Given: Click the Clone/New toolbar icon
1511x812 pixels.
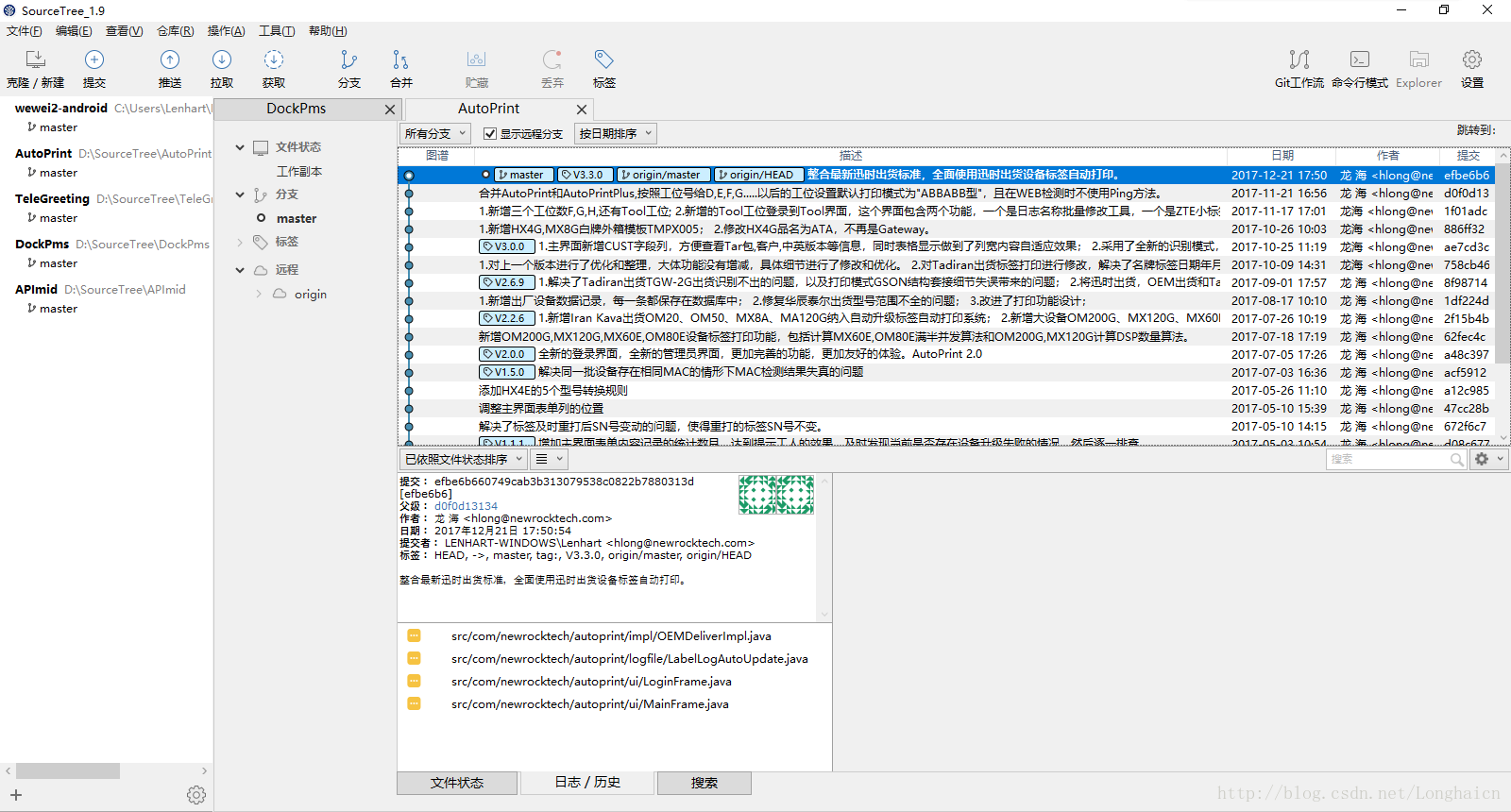Looking at the screenshot, I should tap(35, 60).
